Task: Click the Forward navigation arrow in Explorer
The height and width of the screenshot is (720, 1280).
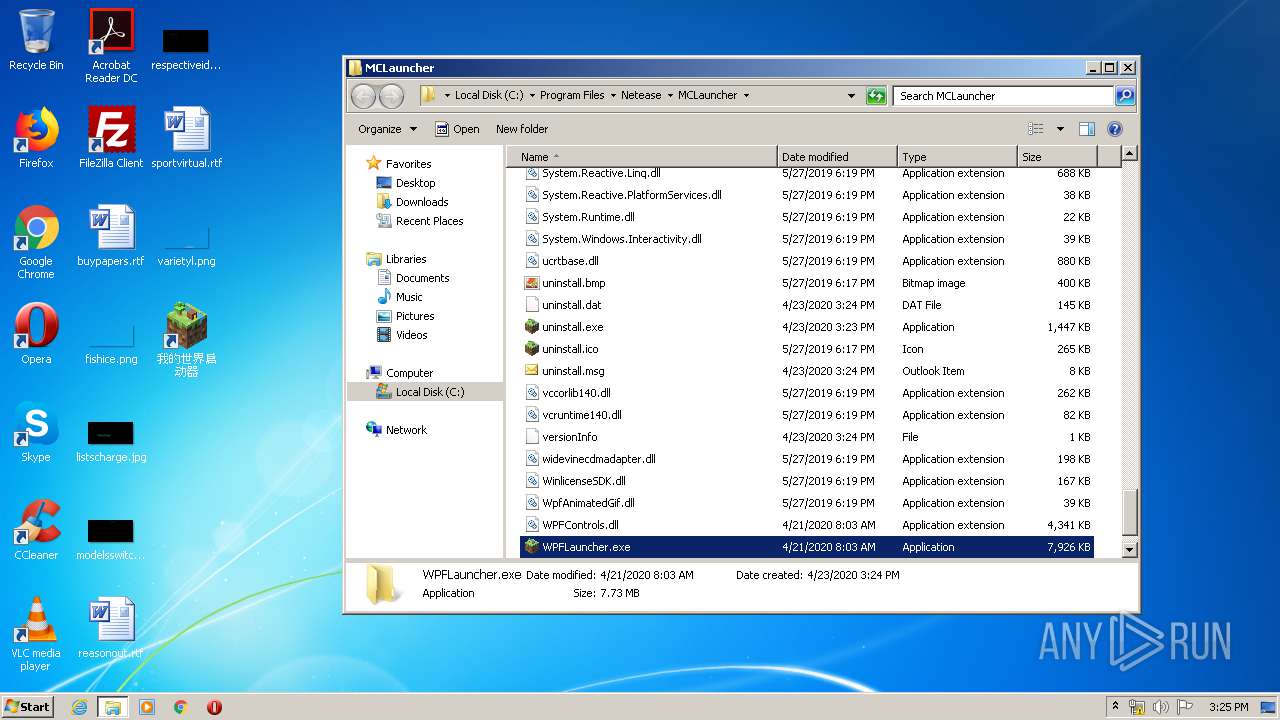Action: (x=391, y=96)
